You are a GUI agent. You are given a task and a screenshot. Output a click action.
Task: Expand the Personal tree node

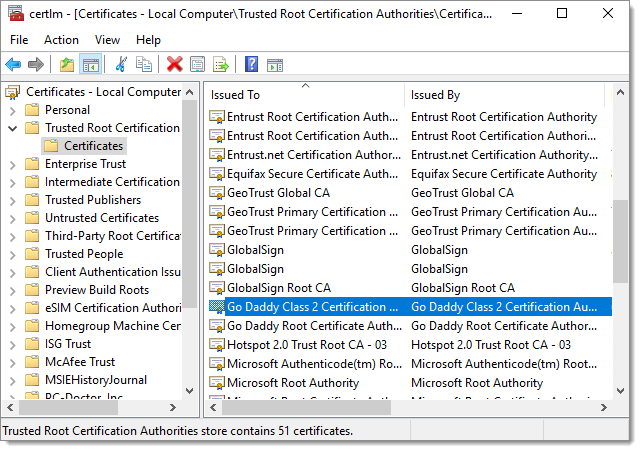click(x=13, y=111)
